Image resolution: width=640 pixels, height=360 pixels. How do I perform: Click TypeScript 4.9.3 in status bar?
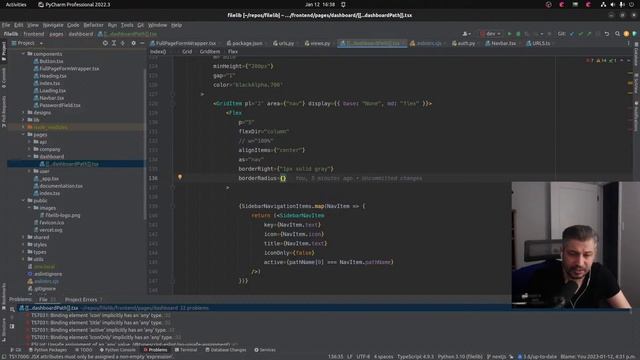416,356
